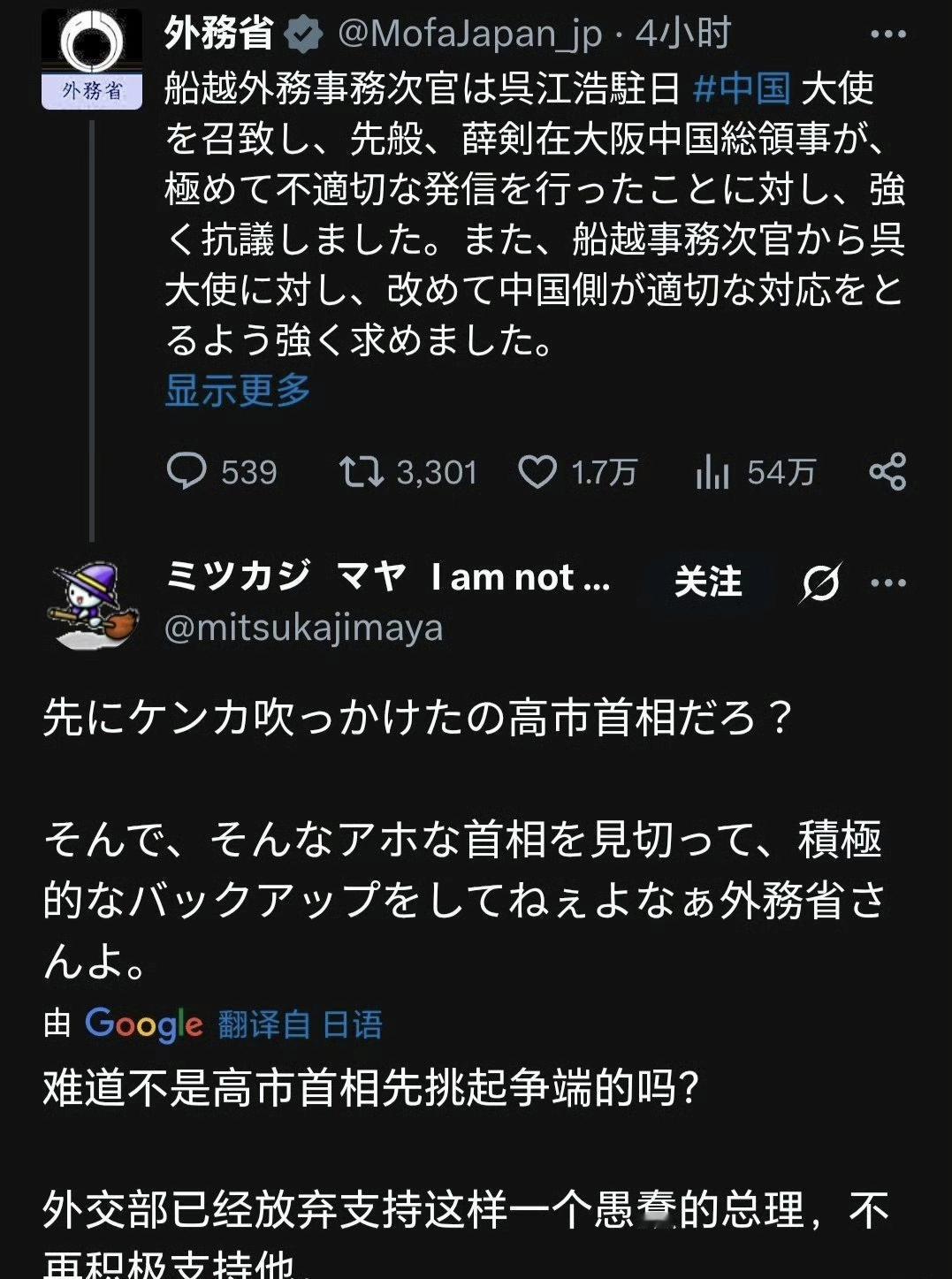Tap the witch cat profile avatar
The width and height of the screenshot is (952, 1279).
pos(94,604)
